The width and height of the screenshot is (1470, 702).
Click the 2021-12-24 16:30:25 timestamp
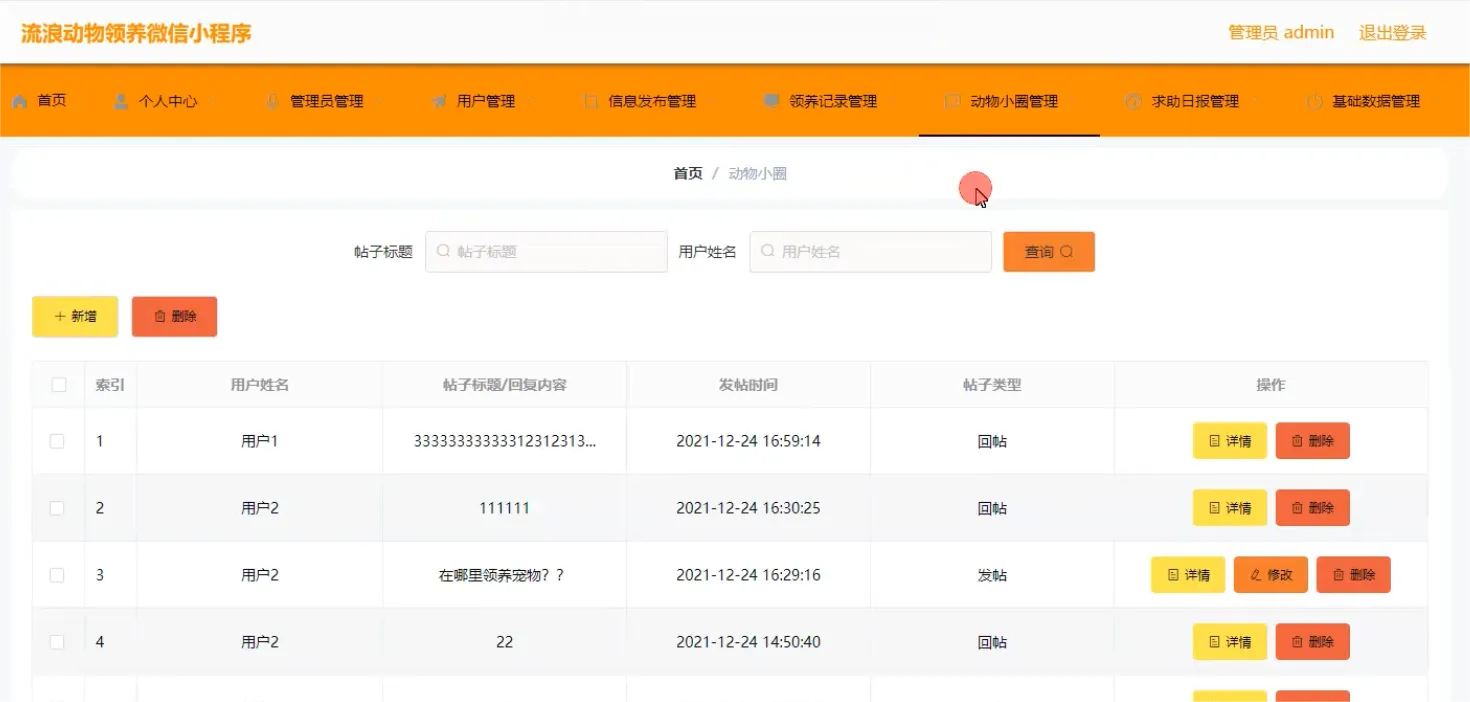tap(748, 508)
